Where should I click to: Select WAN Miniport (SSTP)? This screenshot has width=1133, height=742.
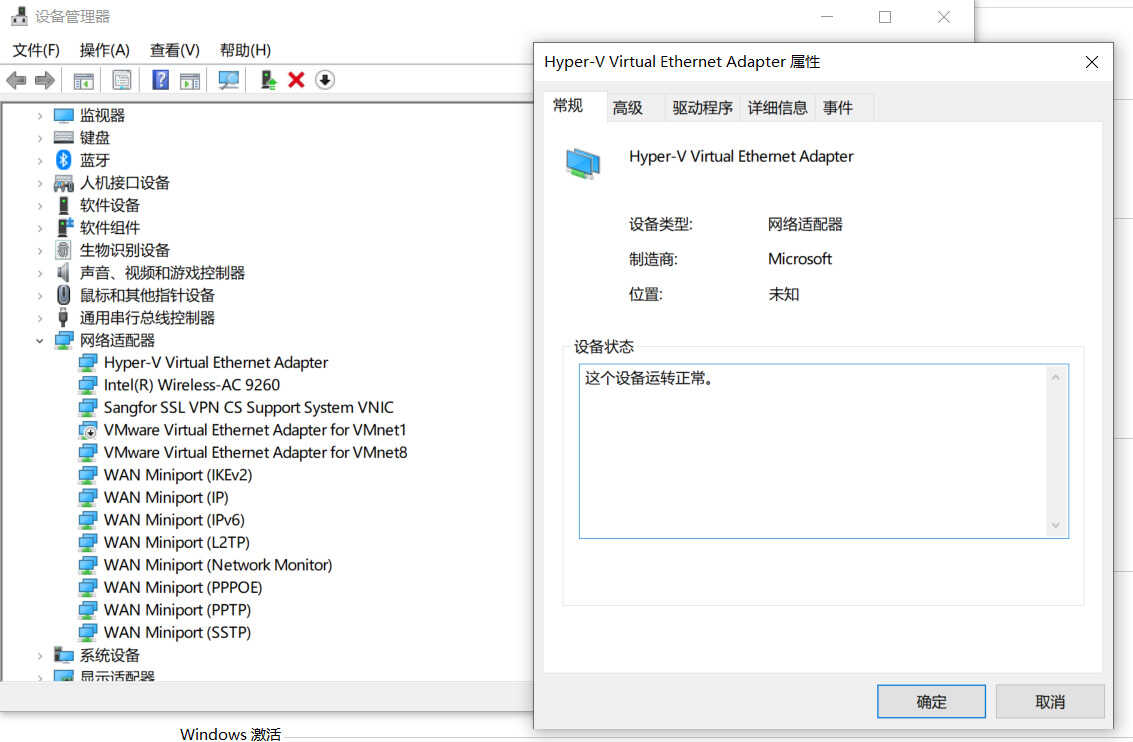pos(178,632)
